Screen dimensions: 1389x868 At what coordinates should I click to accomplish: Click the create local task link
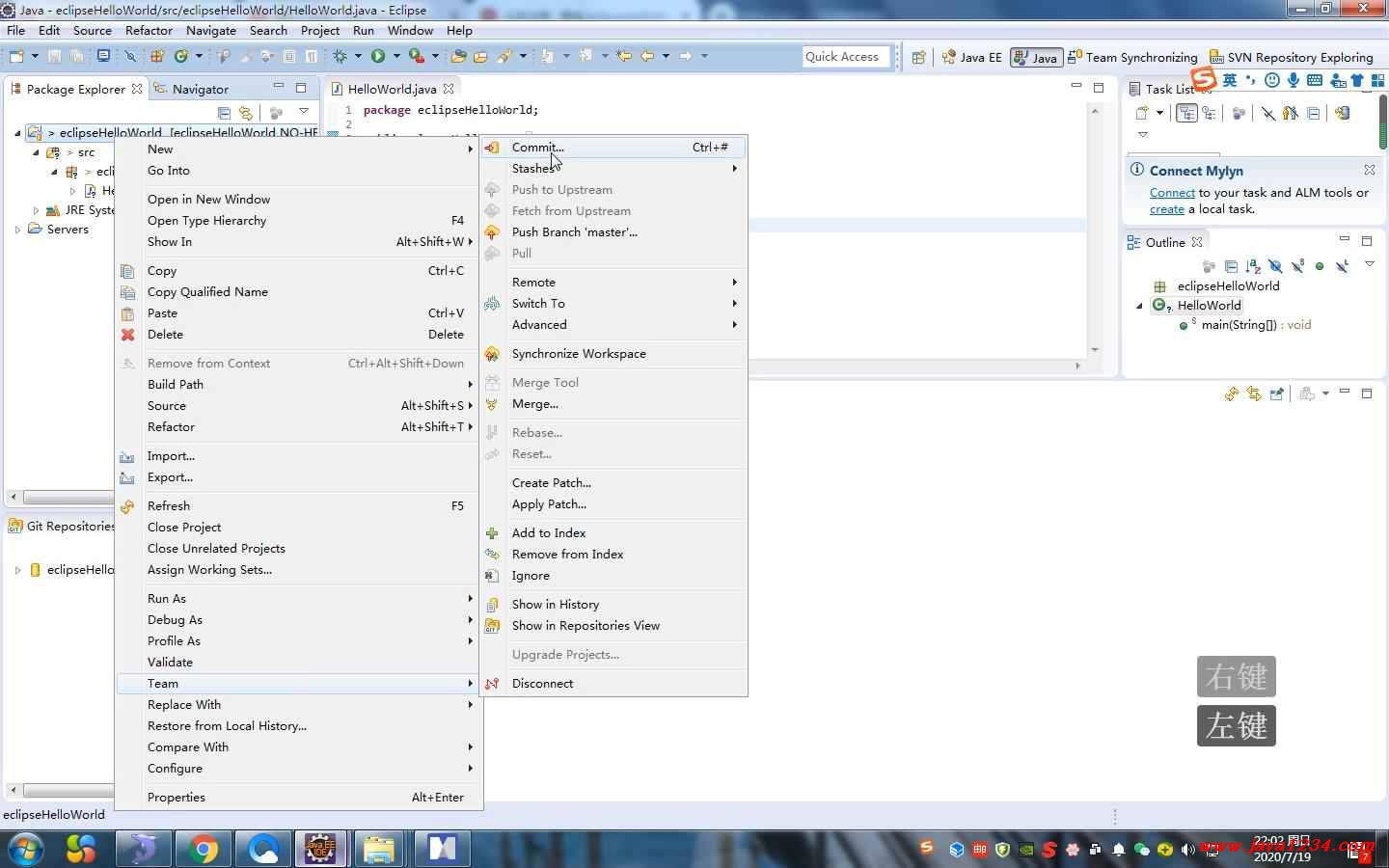(1166, 209)
